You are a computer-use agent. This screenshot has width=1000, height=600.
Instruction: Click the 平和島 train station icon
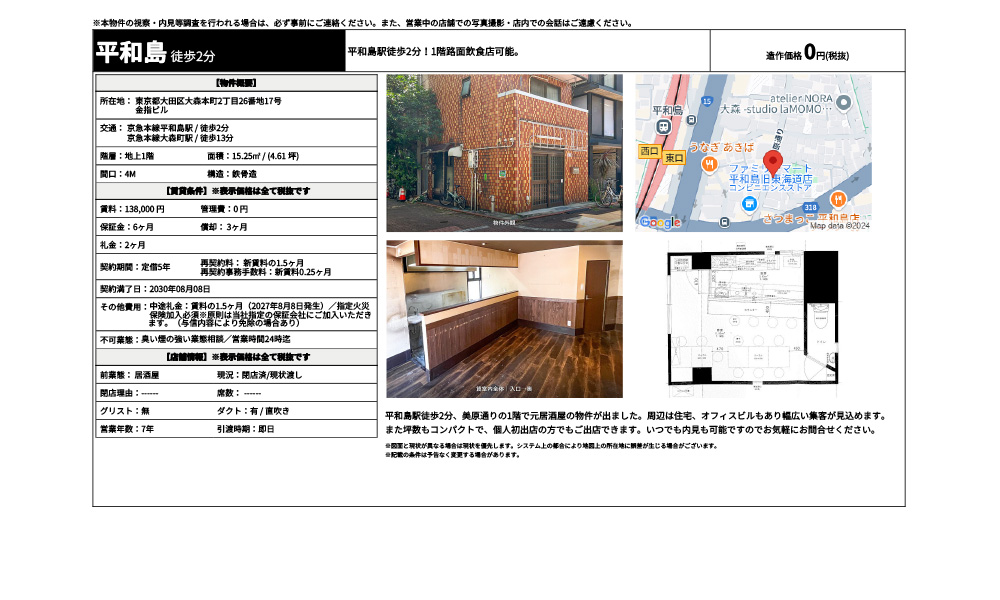pyautogui.click(x=663, y=126)
